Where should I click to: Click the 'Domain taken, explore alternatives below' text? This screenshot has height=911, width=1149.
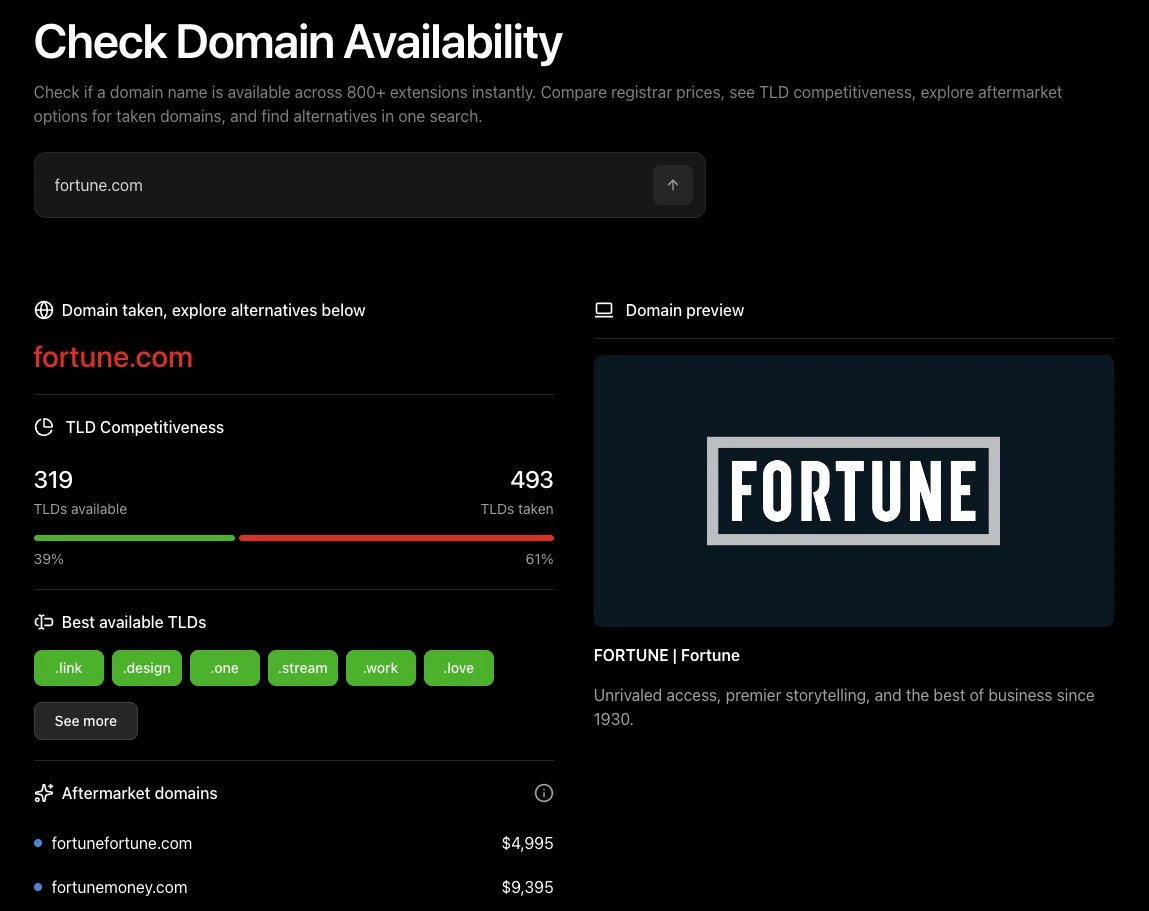[213, 310]
